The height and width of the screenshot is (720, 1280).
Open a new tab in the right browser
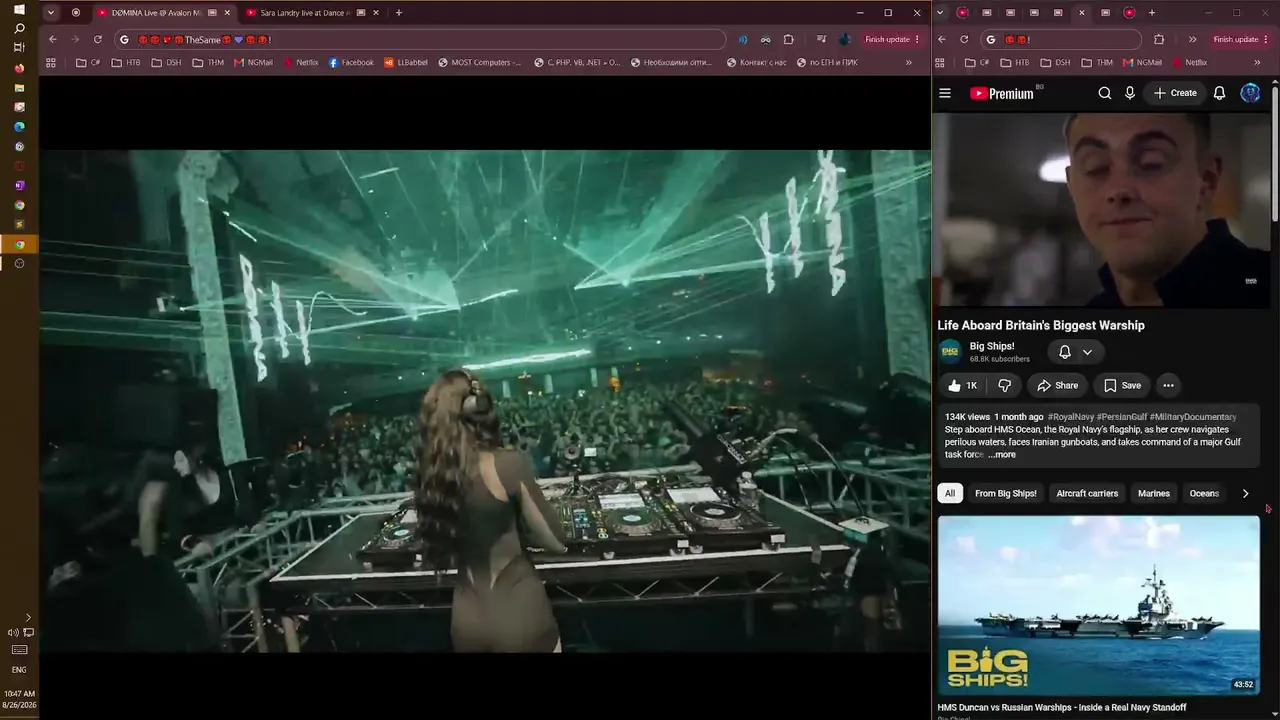[x=1152, y=13]
